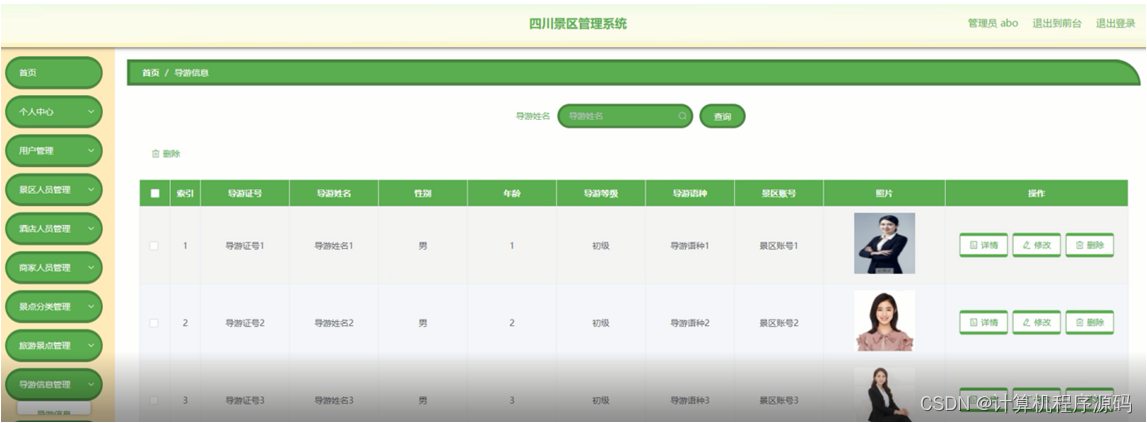1147x423 pixels.
Task: Check the checkbox for row 导游姓名1
Action: (154, 246)
